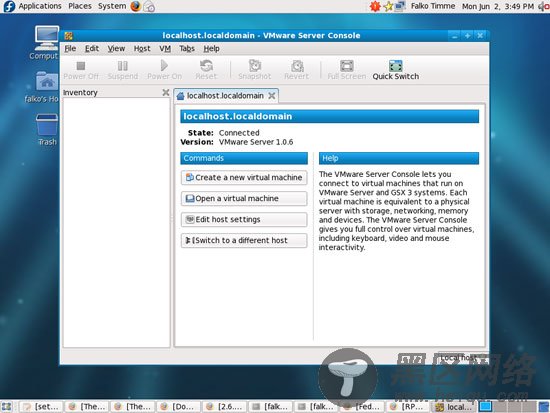This screenshot has height=413, width=550.
Task: Click Create a new virtual machine
Action: [x=244, y=178]
